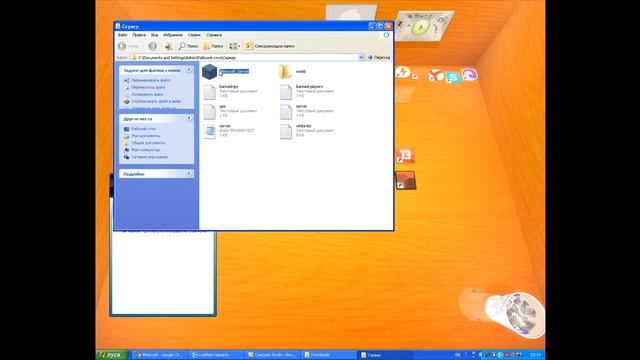640x360 pixels.
Task: Click the lightning bolt desktop shortcut icon
Action: tap(403, 73)
